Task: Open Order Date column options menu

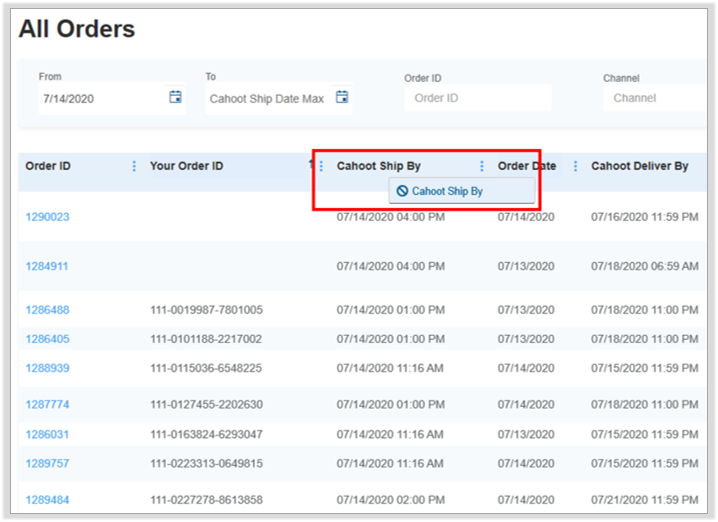Action: (x=576, y=166)
